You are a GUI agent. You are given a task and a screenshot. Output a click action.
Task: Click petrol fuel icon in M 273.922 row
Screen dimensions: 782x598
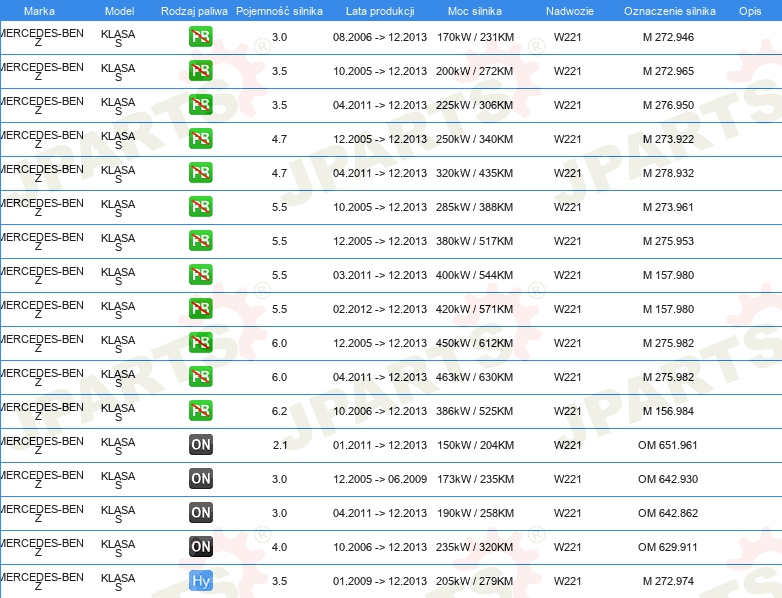pyautogui.click(x=200, y=139)
